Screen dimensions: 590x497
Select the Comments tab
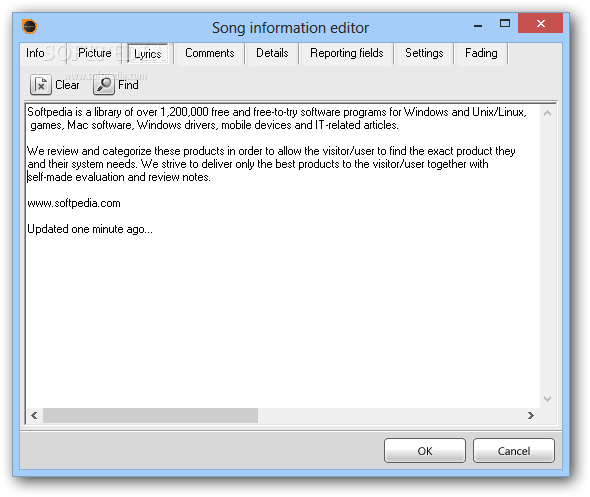pyautogui.click(x=210, y=53)
